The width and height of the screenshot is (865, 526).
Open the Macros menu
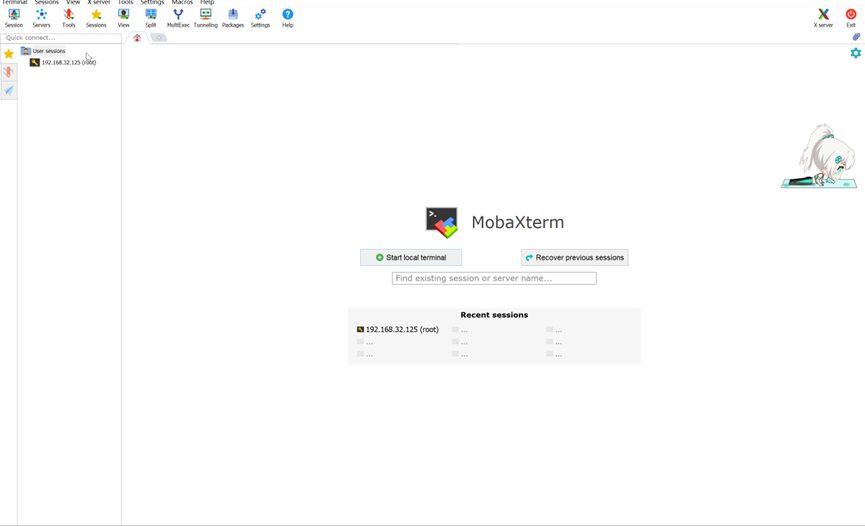coord(182,2)
